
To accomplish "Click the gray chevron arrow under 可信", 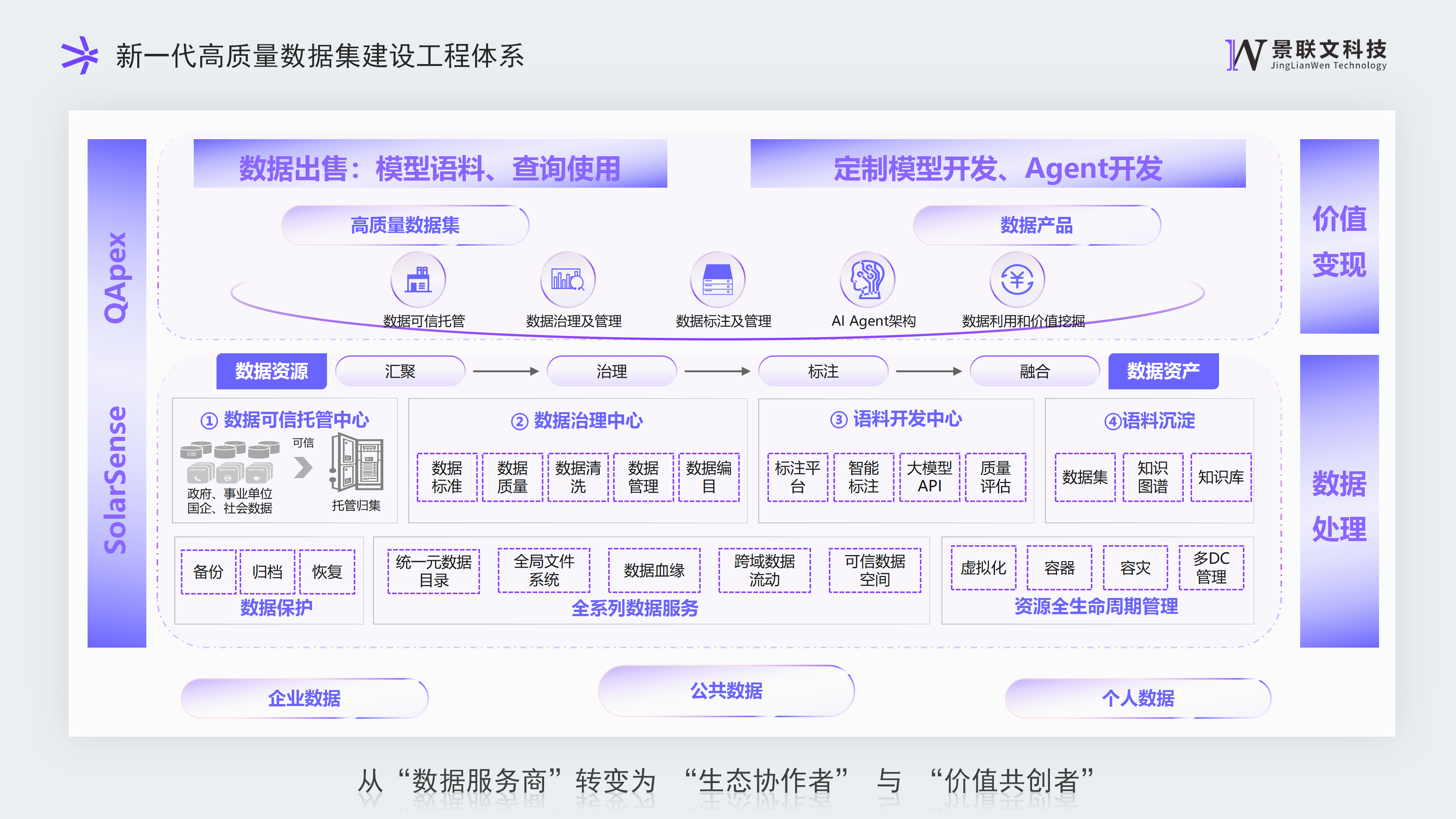I will pos(303,468).
